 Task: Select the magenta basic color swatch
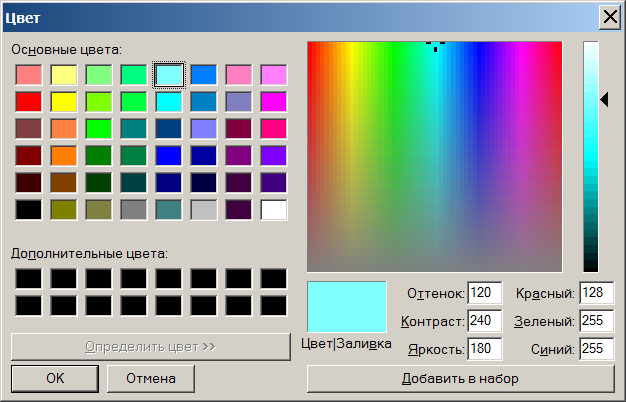click(273, 101)
